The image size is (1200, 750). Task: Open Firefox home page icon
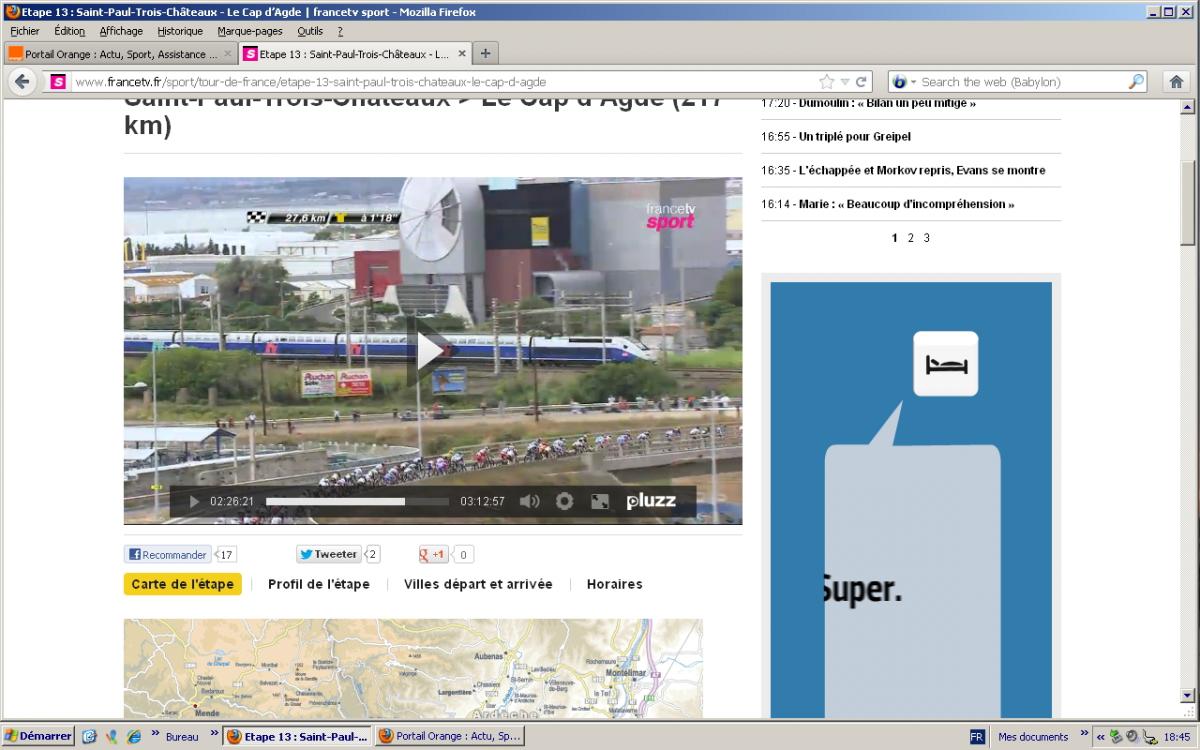coord(1177,82)
